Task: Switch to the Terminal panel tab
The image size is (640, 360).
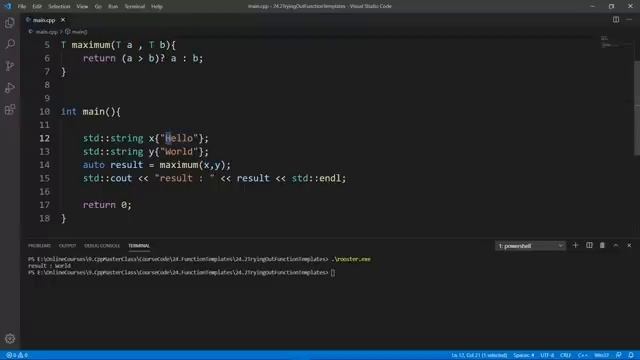Action: (139, 246)
